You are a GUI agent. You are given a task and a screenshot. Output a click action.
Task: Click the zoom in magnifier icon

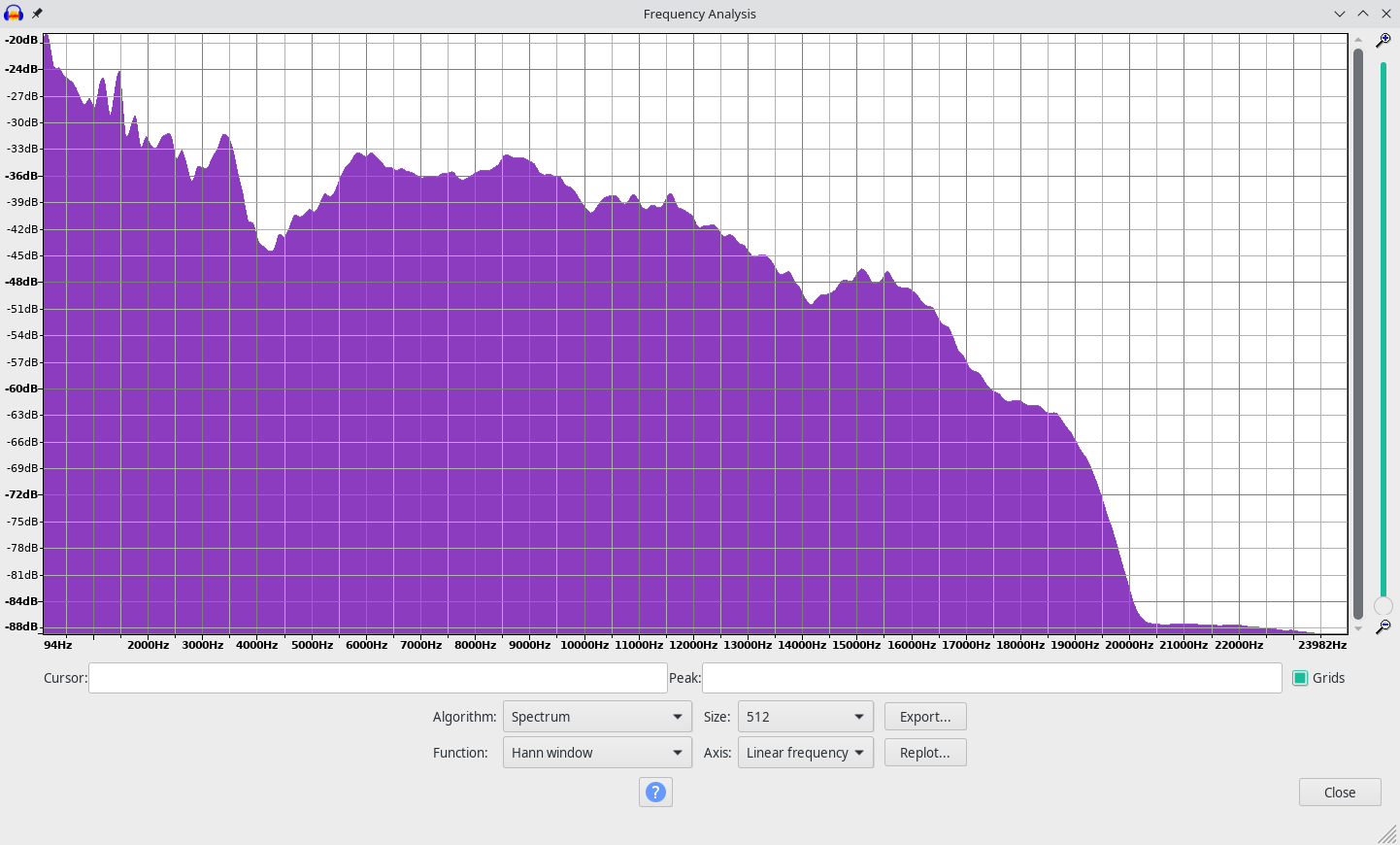1383,41
